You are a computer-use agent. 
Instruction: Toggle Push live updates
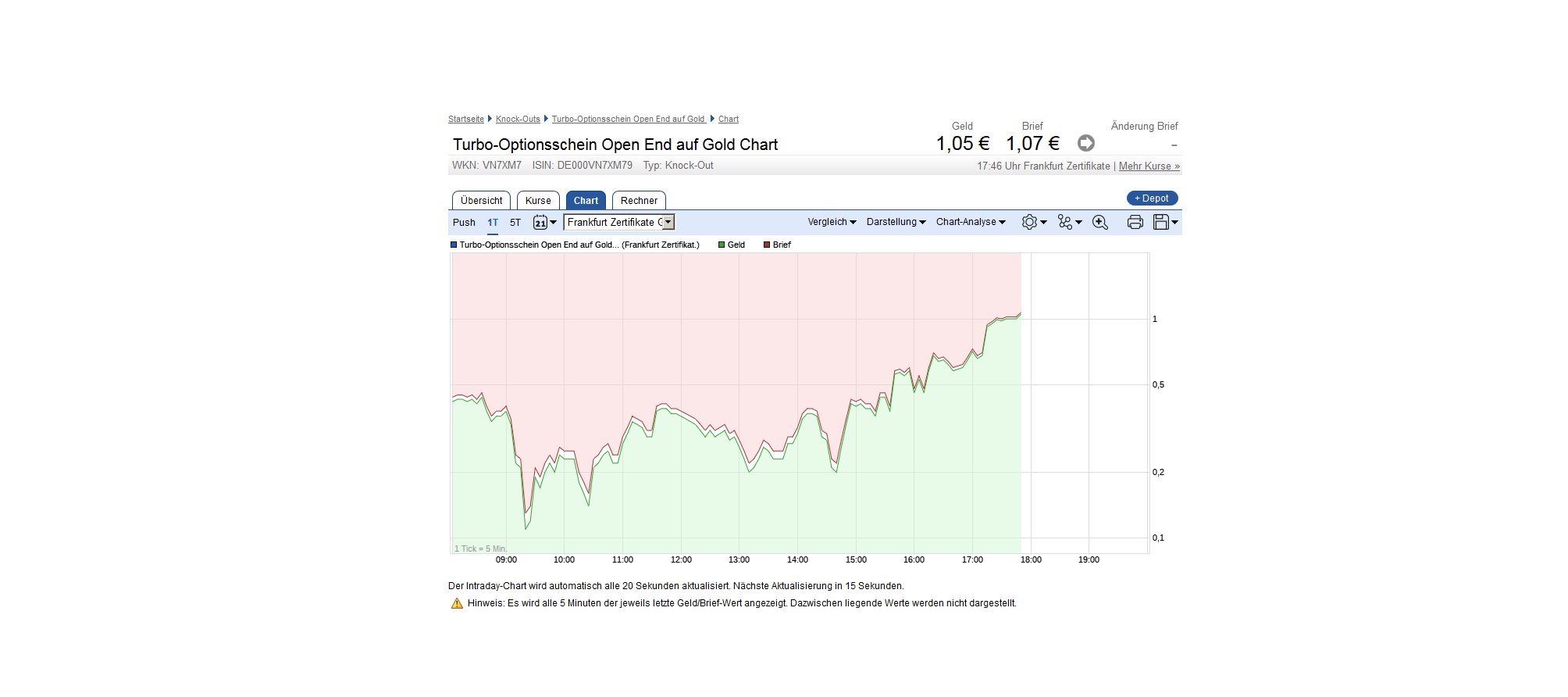[464, 223]
